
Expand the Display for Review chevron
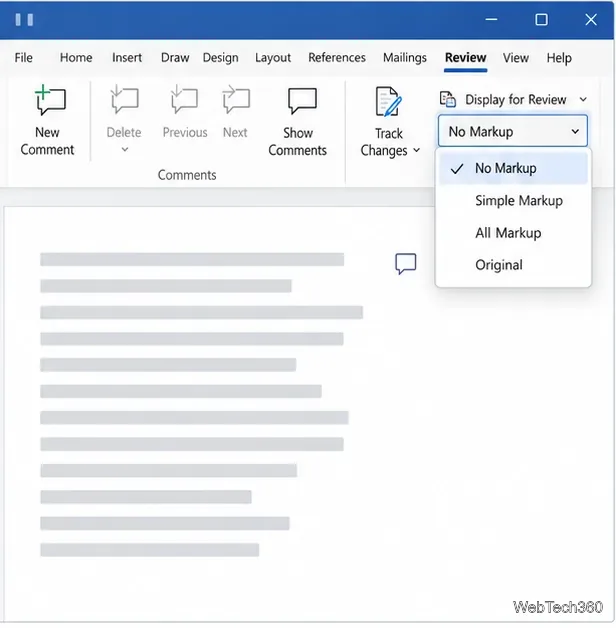[583, 99]
